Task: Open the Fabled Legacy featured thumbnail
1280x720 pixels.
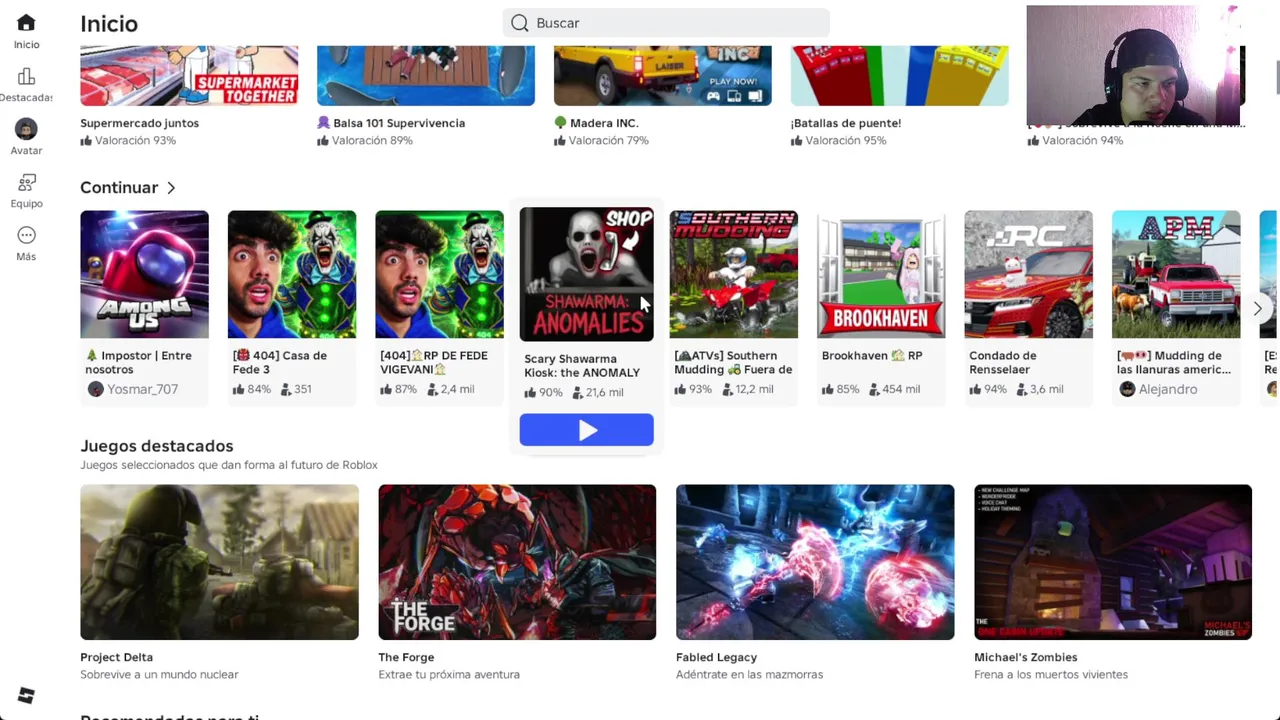Action: pyautogui.click(x=815, y=562)
